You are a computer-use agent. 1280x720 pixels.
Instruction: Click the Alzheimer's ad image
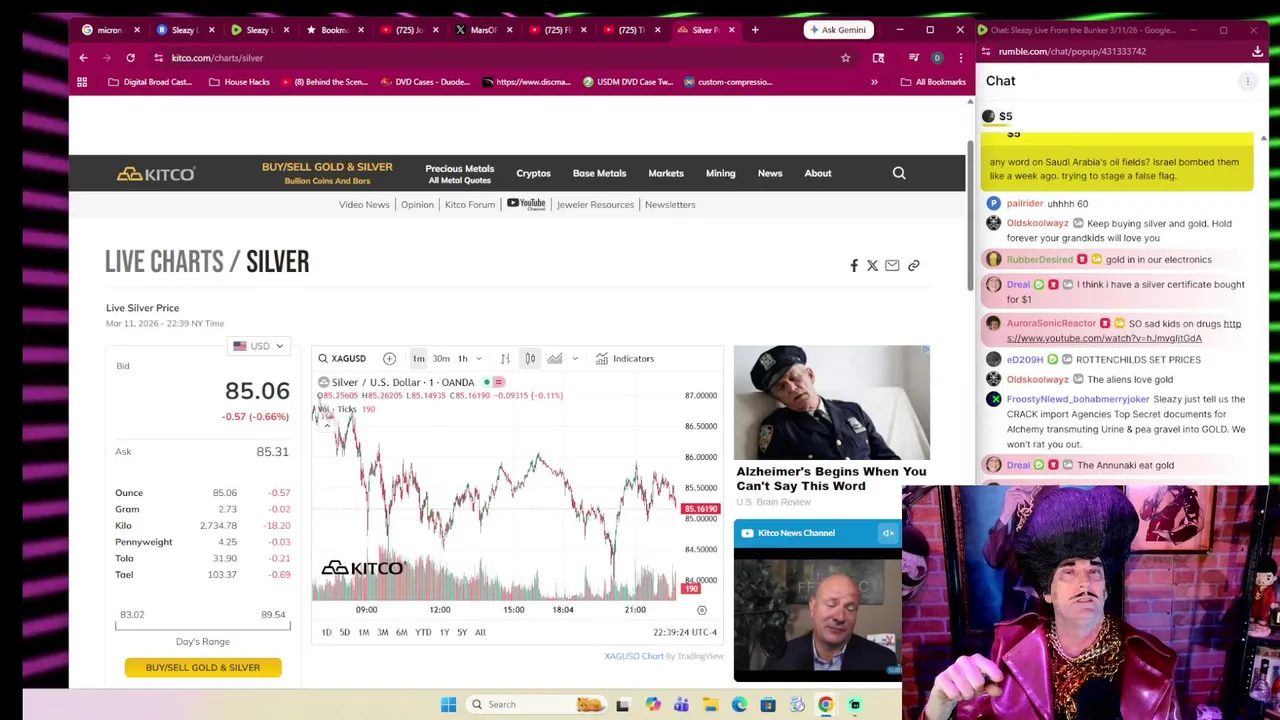click(x=832, y=402)
